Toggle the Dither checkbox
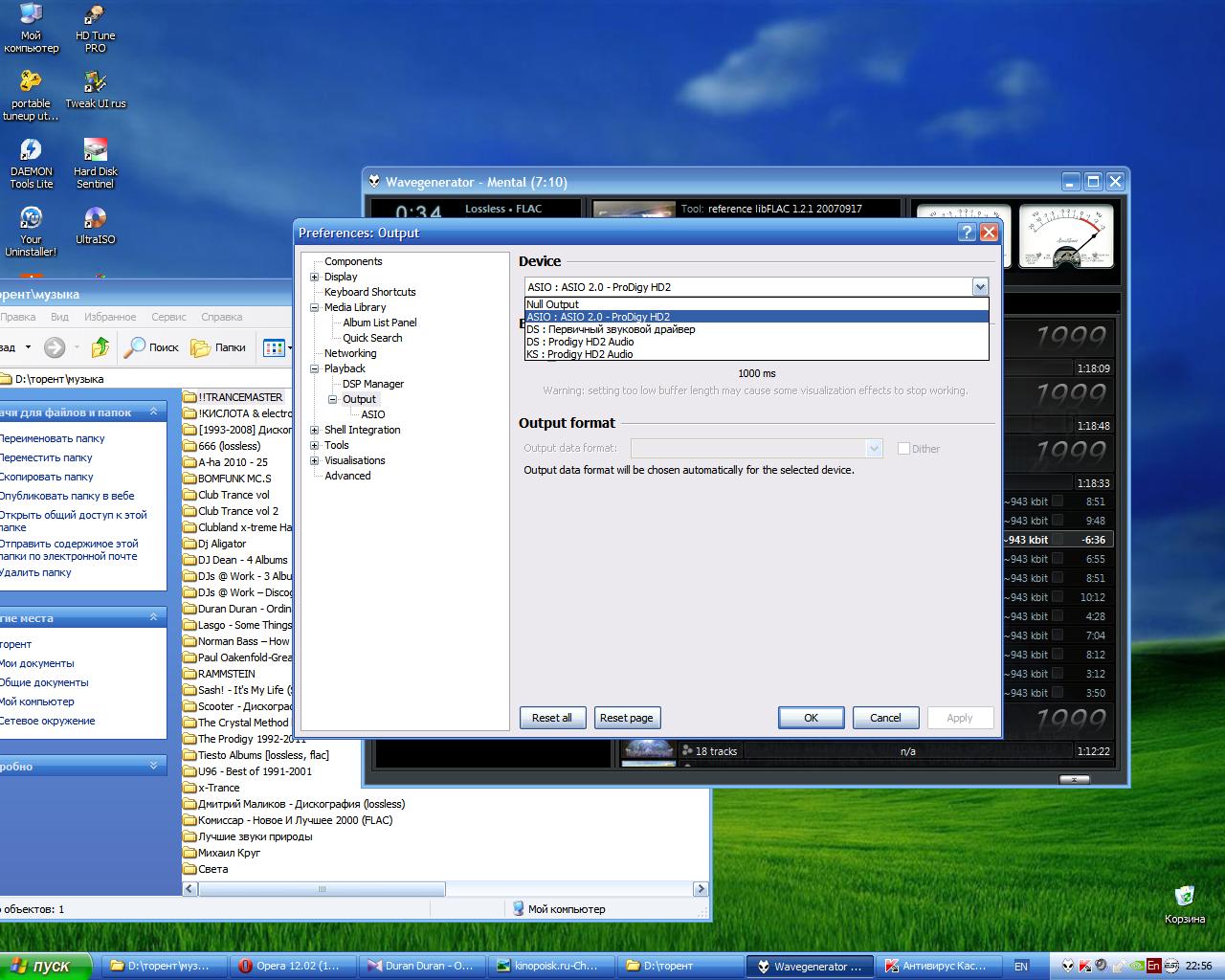This screenshot has height=980, width=1225. click(903, 449)
